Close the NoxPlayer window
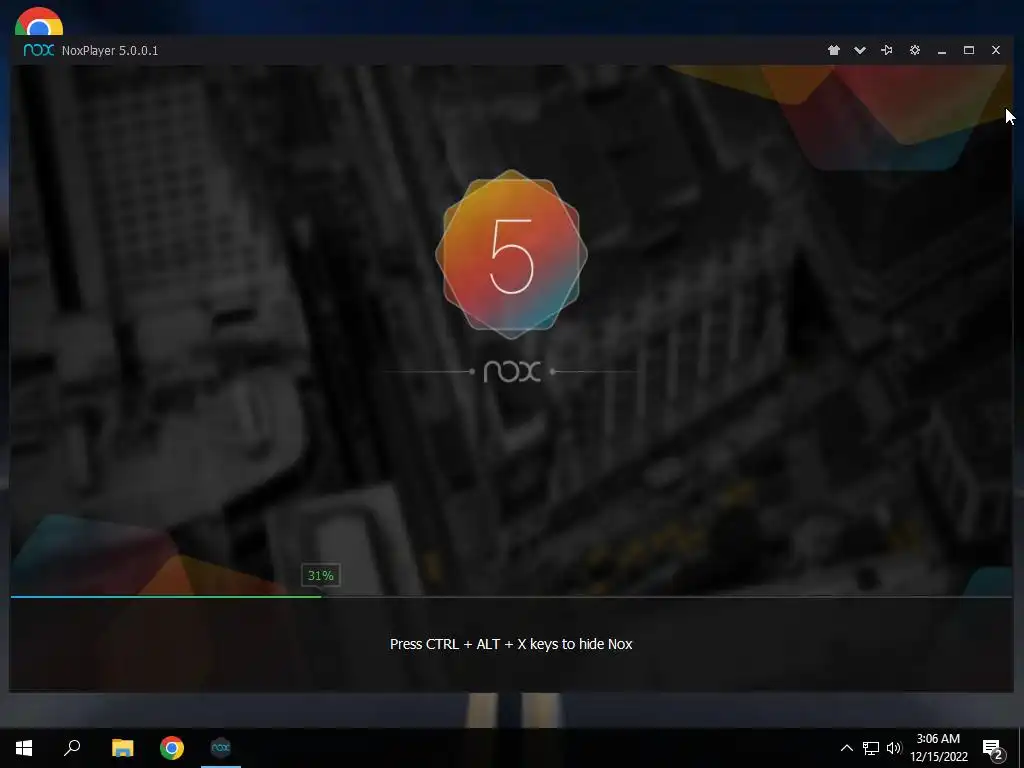1024x768 pixels. pyautogui.click(x=996, y=50)
